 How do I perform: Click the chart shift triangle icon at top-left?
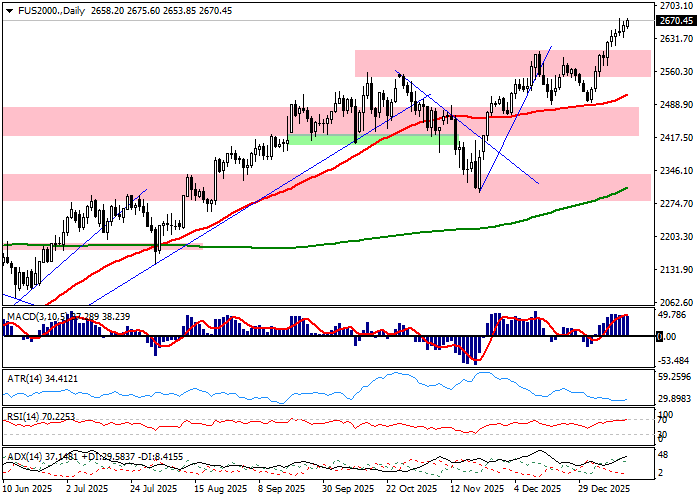pyautogui.click(x=5, y=9)
